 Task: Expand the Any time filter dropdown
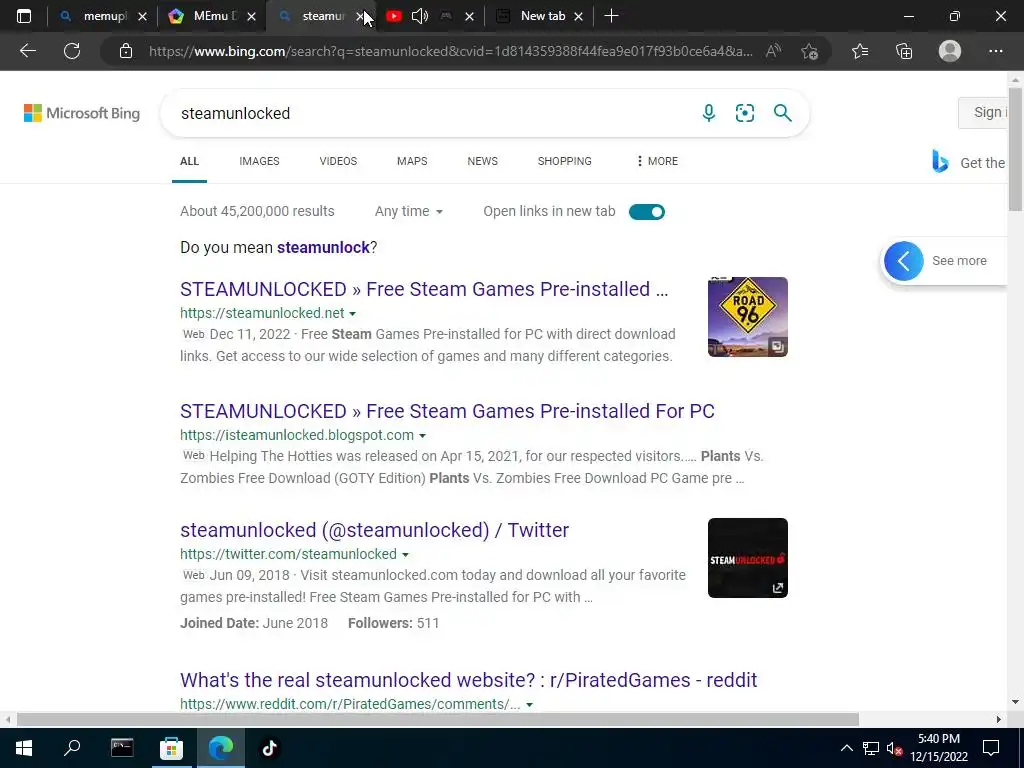pyautogui.click(x=409, y=212)
